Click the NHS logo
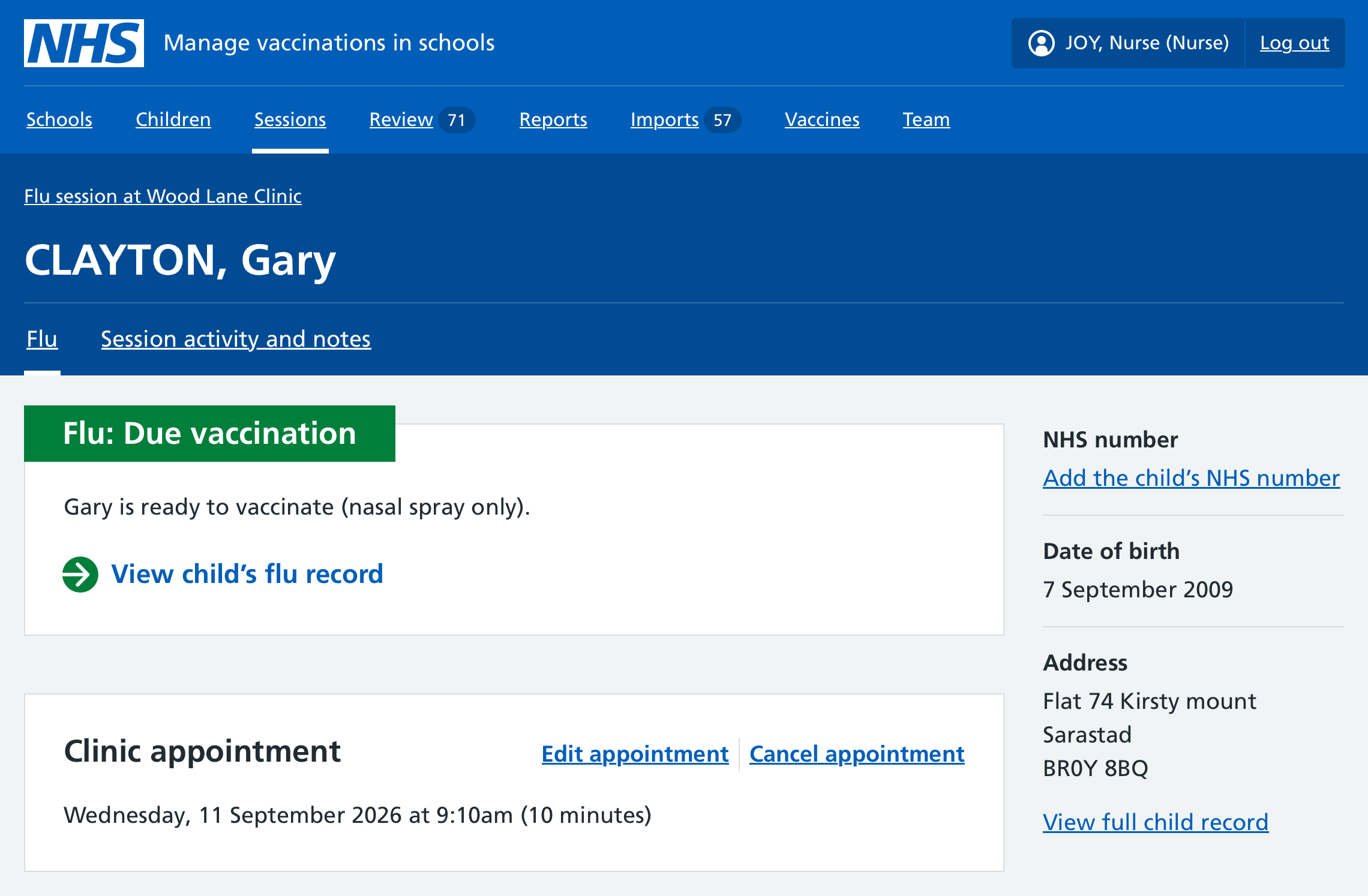 84,43
